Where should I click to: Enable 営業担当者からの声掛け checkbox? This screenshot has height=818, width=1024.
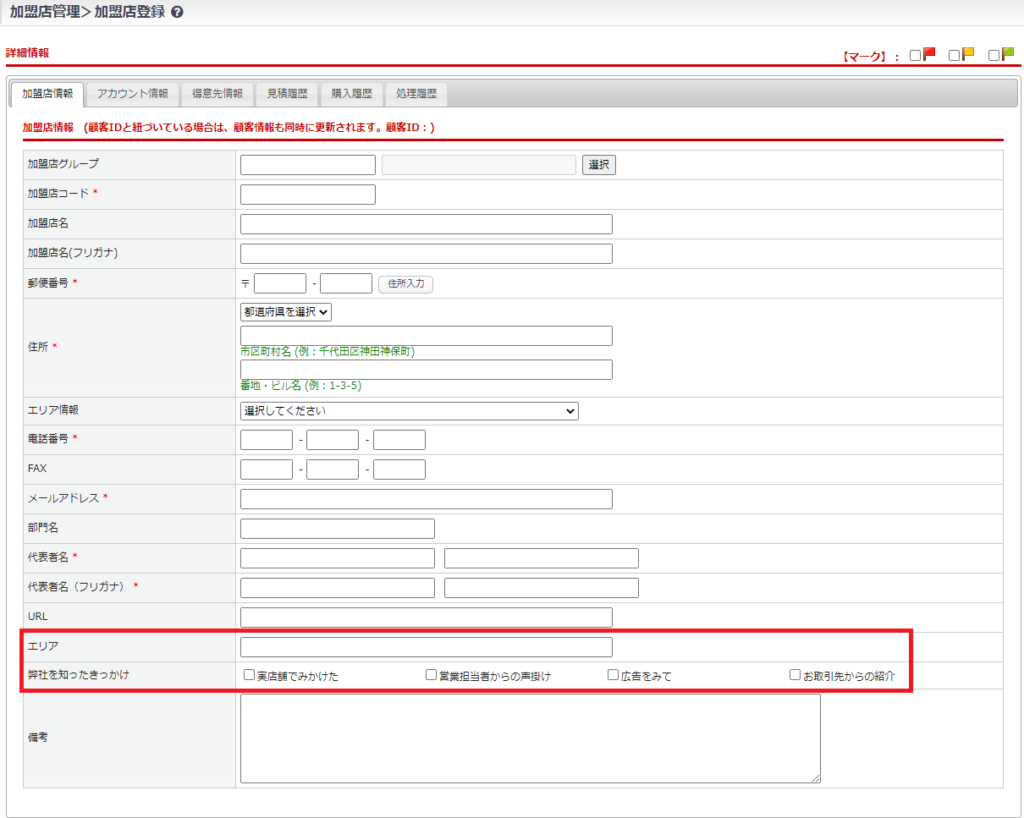coord(431,675)
